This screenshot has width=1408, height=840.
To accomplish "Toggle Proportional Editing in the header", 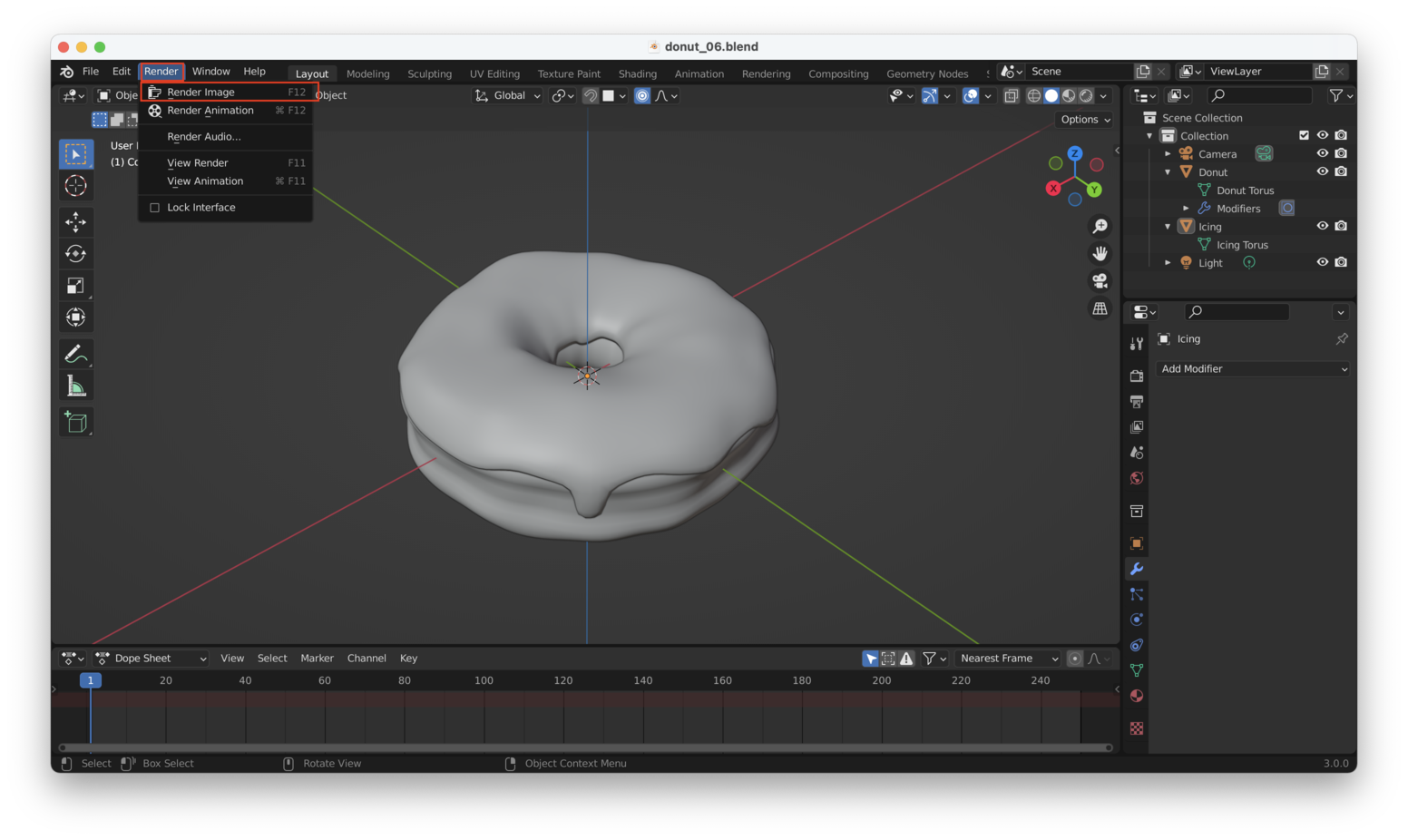I will click(642, 95).
